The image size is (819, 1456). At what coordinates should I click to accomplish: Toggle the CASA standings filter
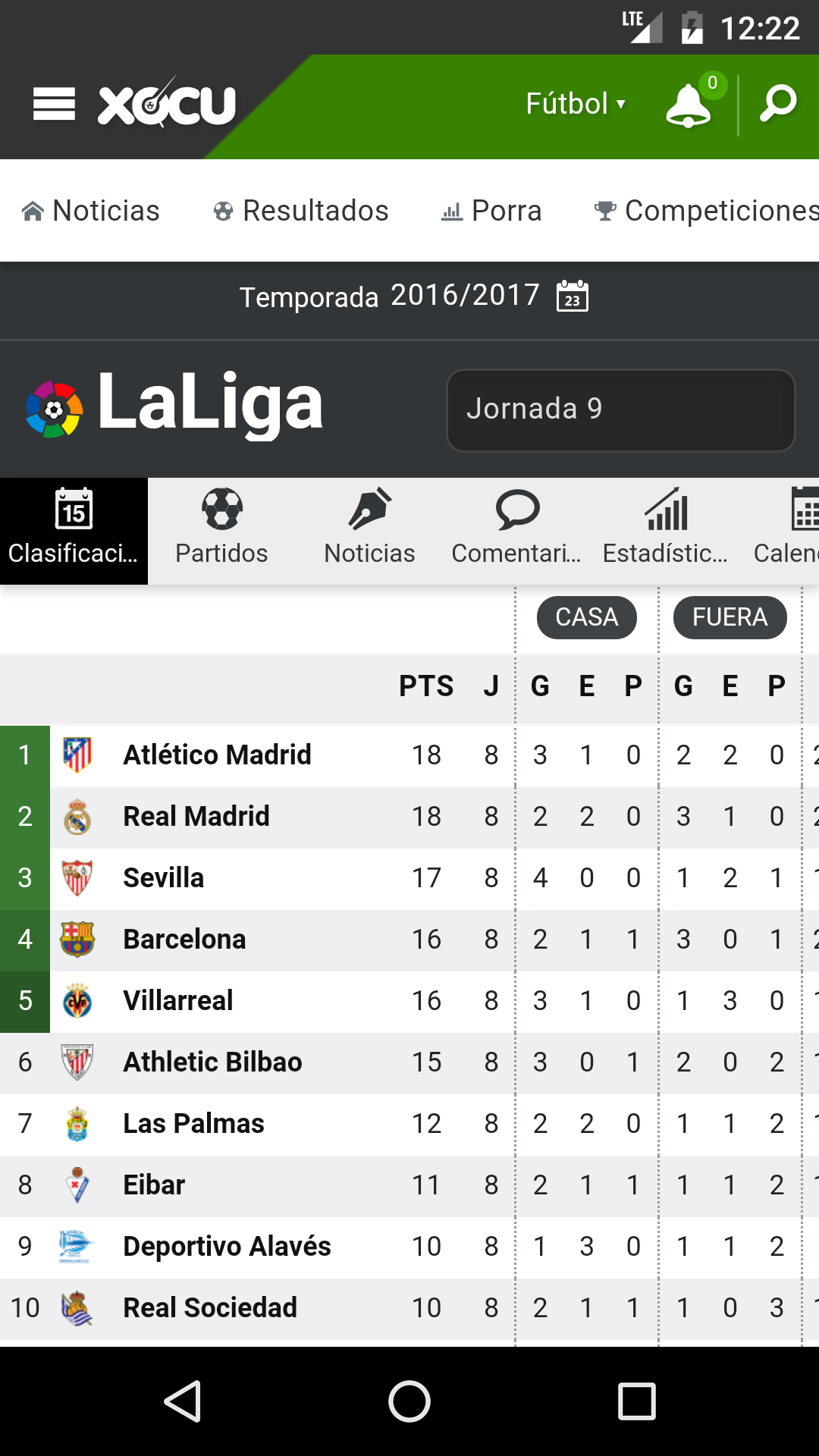[587, 617]
